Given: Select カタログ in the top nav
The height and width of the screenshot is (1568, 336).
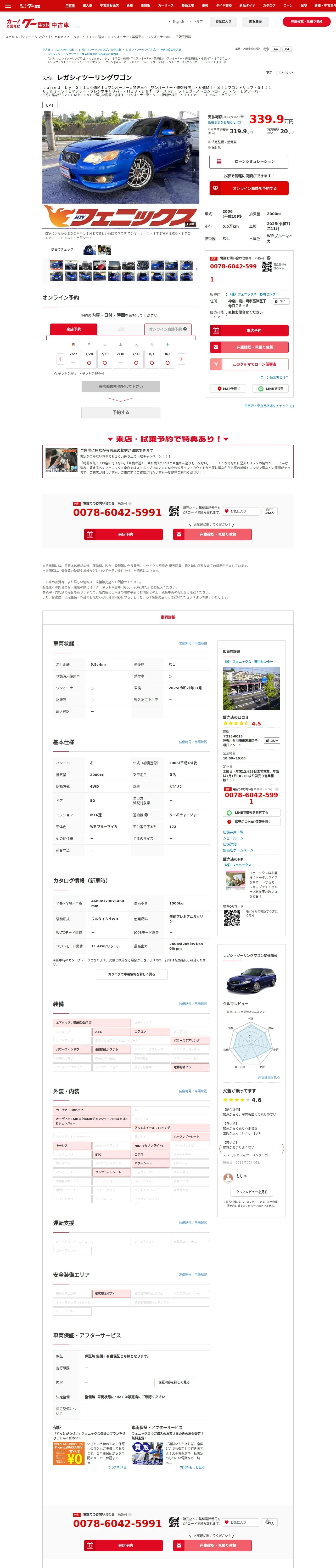Looking at the screenshot, I should [269, 5].
